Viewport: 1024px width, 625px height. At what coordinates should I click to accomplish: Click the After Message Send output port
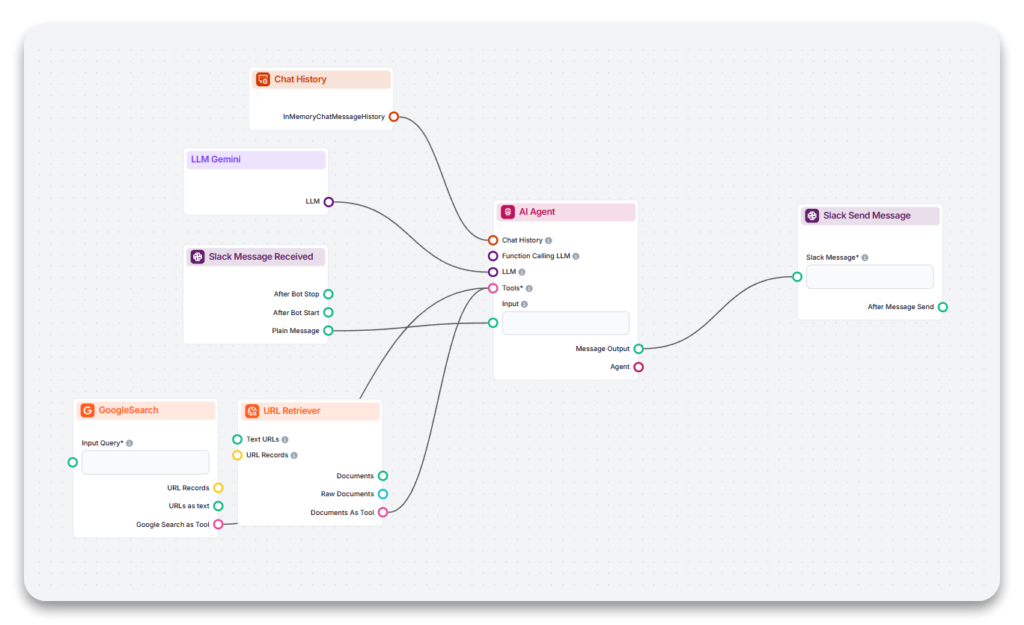coord(943,307)
